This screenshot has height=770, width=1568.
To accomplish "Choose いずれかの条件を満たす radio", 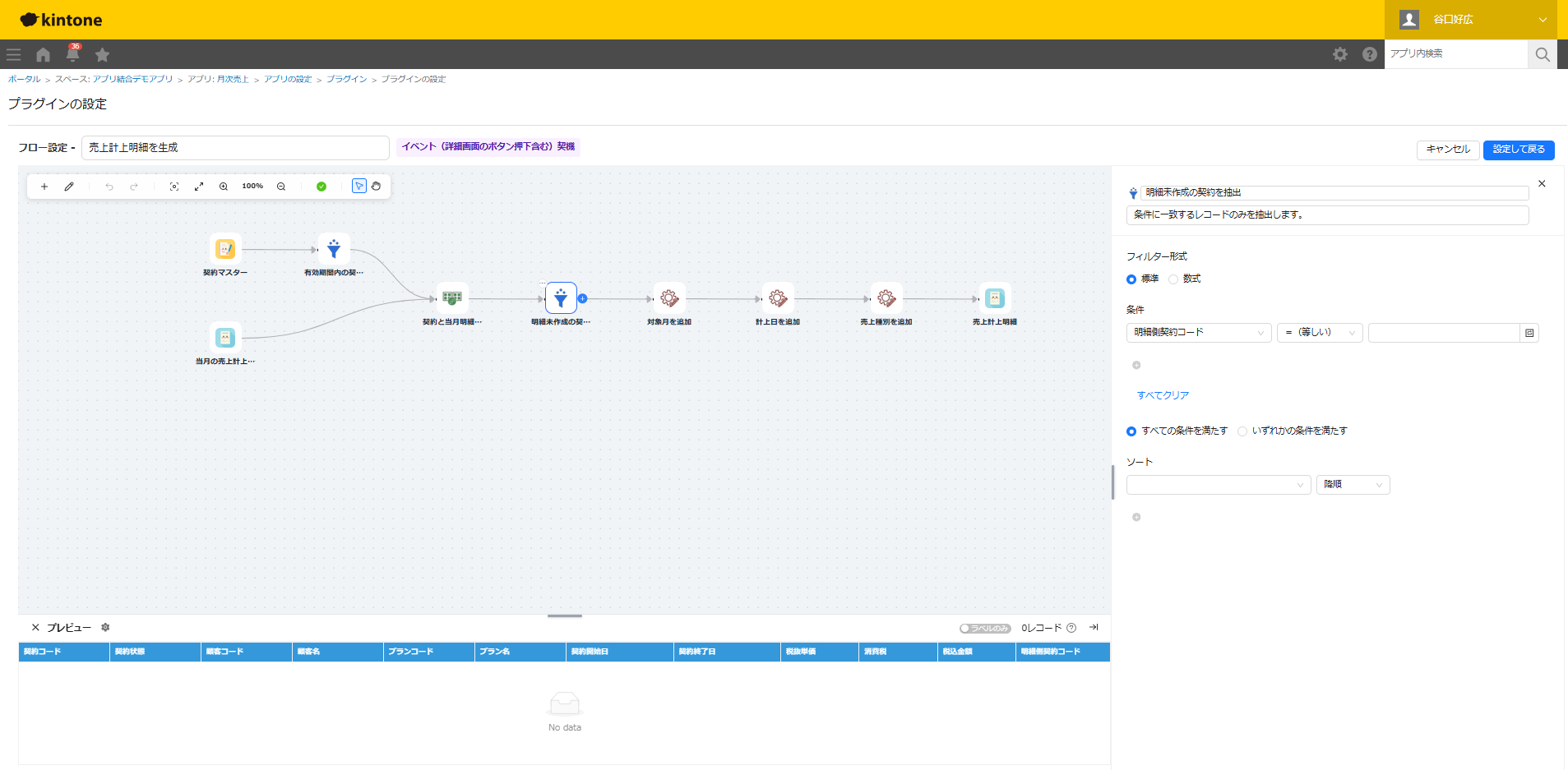I will click(x=1242, y=431).
